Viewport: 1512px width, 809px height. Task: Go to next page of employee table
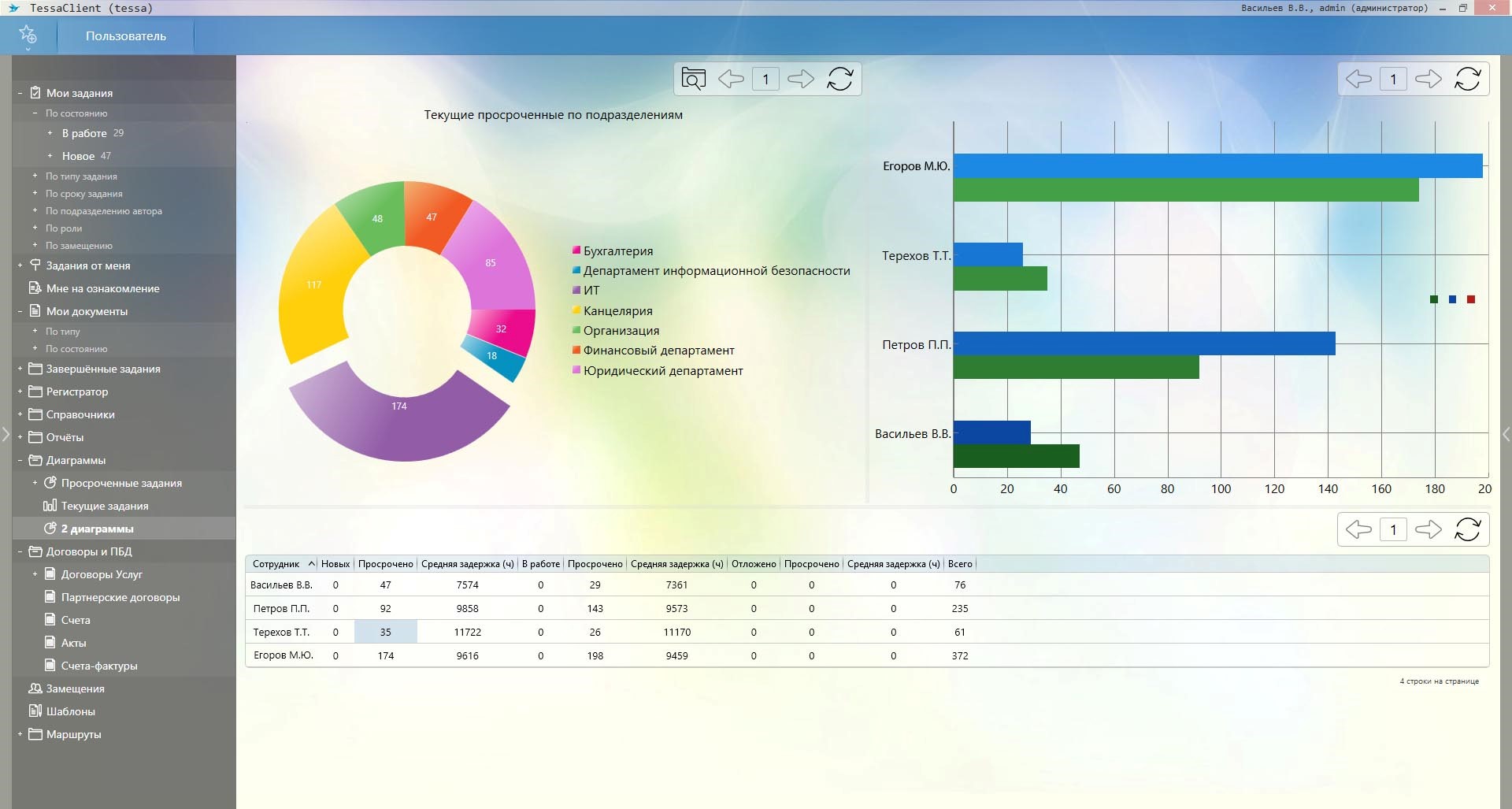1428,529
